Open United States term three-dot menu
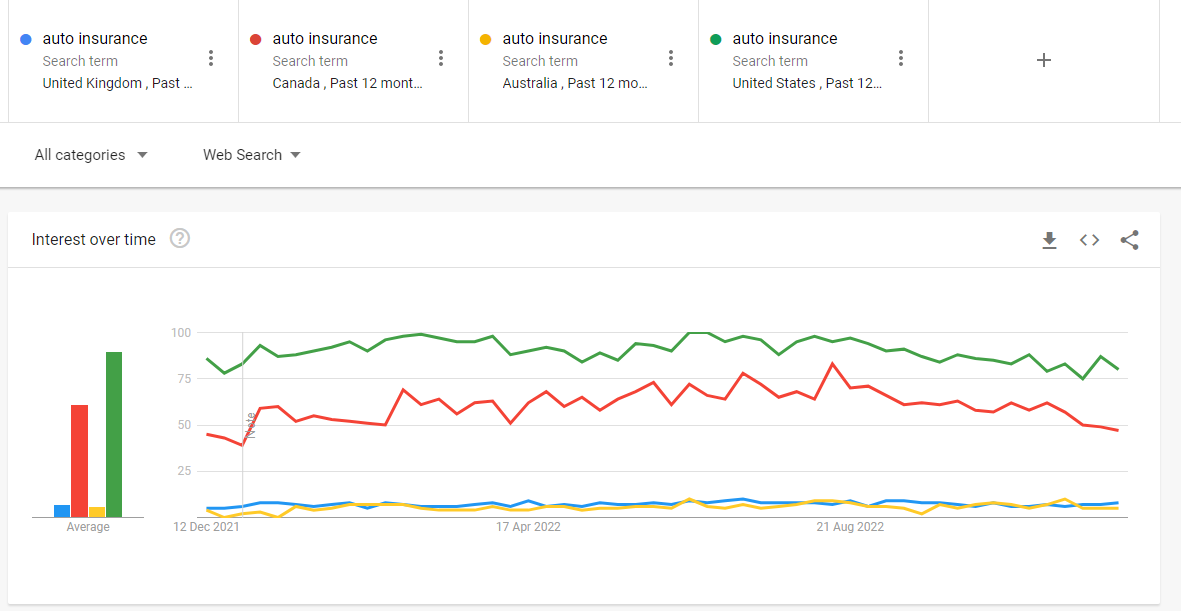 (901, 59)
